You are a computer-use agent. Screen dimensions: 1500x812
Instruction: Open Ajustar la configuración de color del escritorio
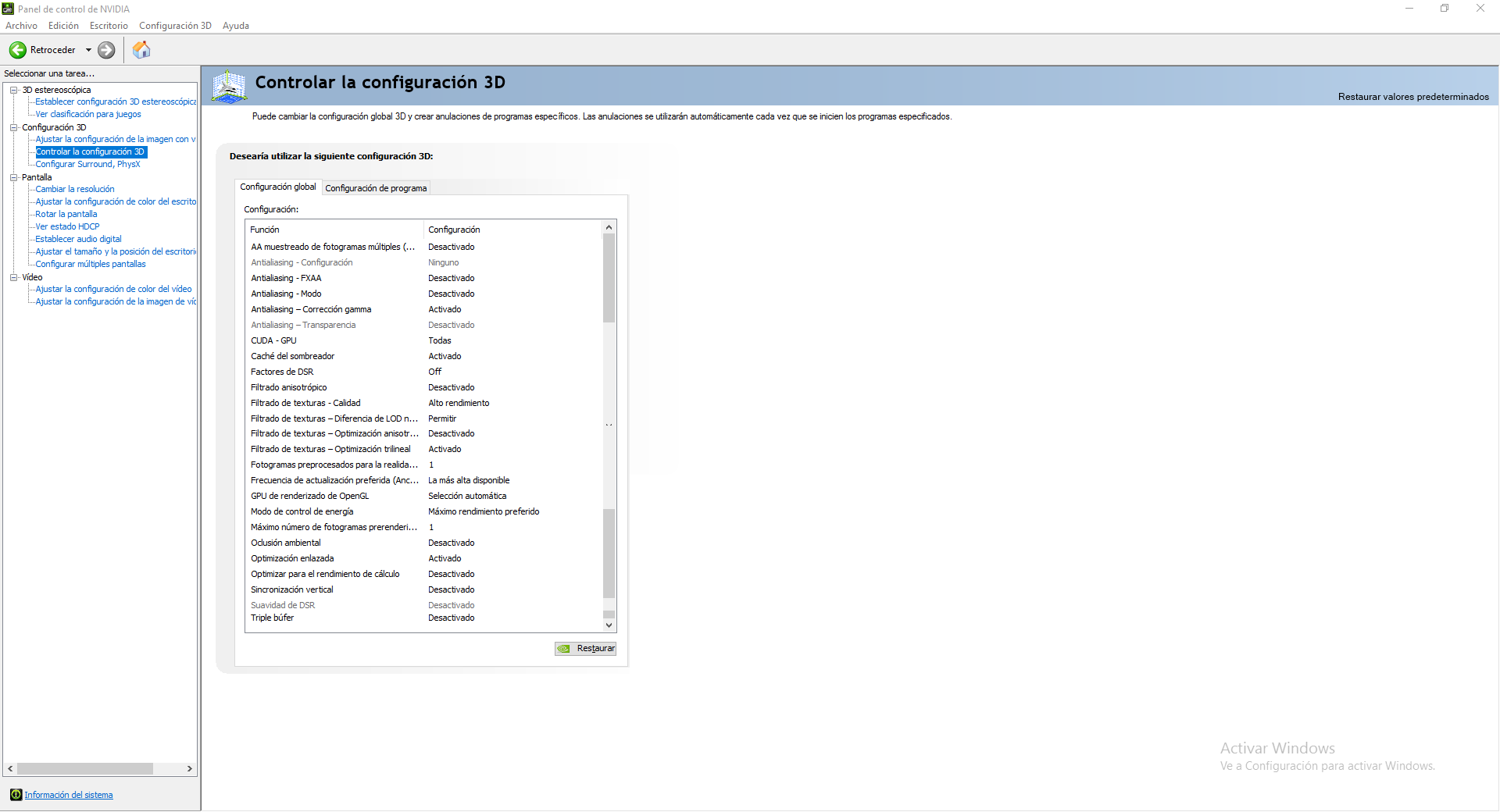pos(116,201)
